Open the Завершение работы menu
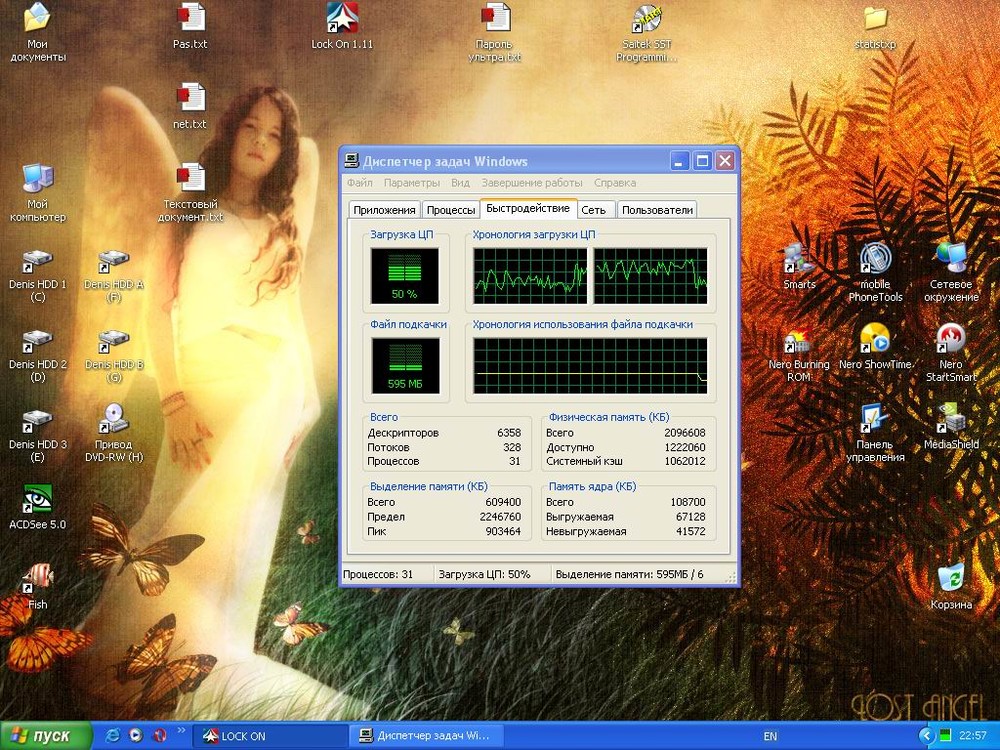Viewport: 1000px width, 750px height. 531,183
